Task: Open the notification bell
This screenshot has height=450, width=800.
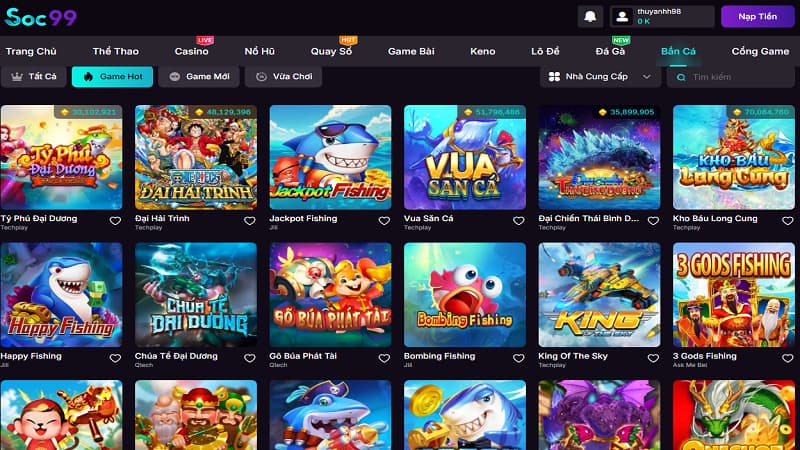Action: tap(590, 16)
